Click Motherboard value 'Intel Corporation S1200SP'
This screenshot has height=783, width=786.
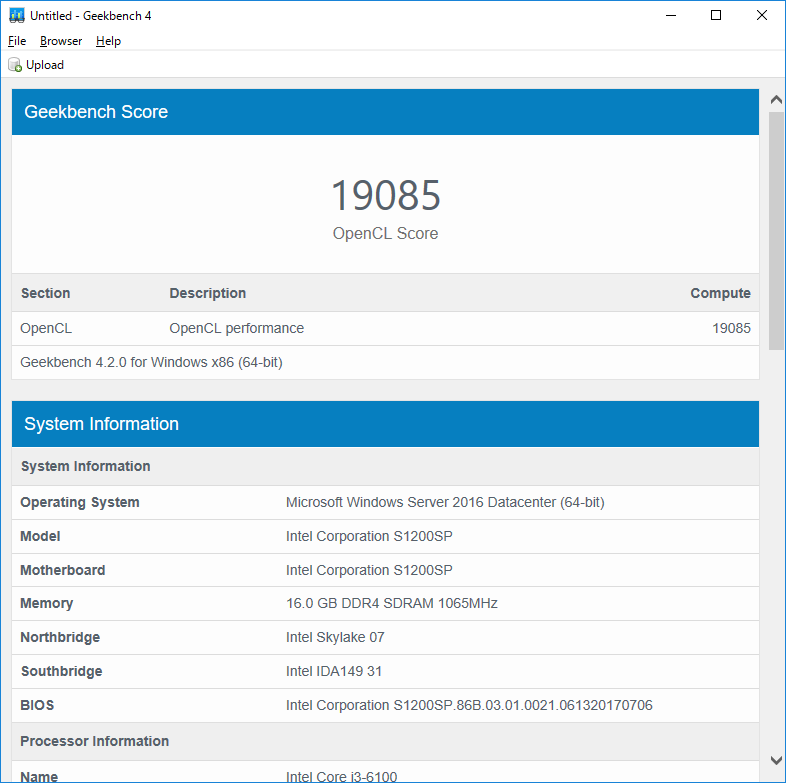[x=369, y=570]
